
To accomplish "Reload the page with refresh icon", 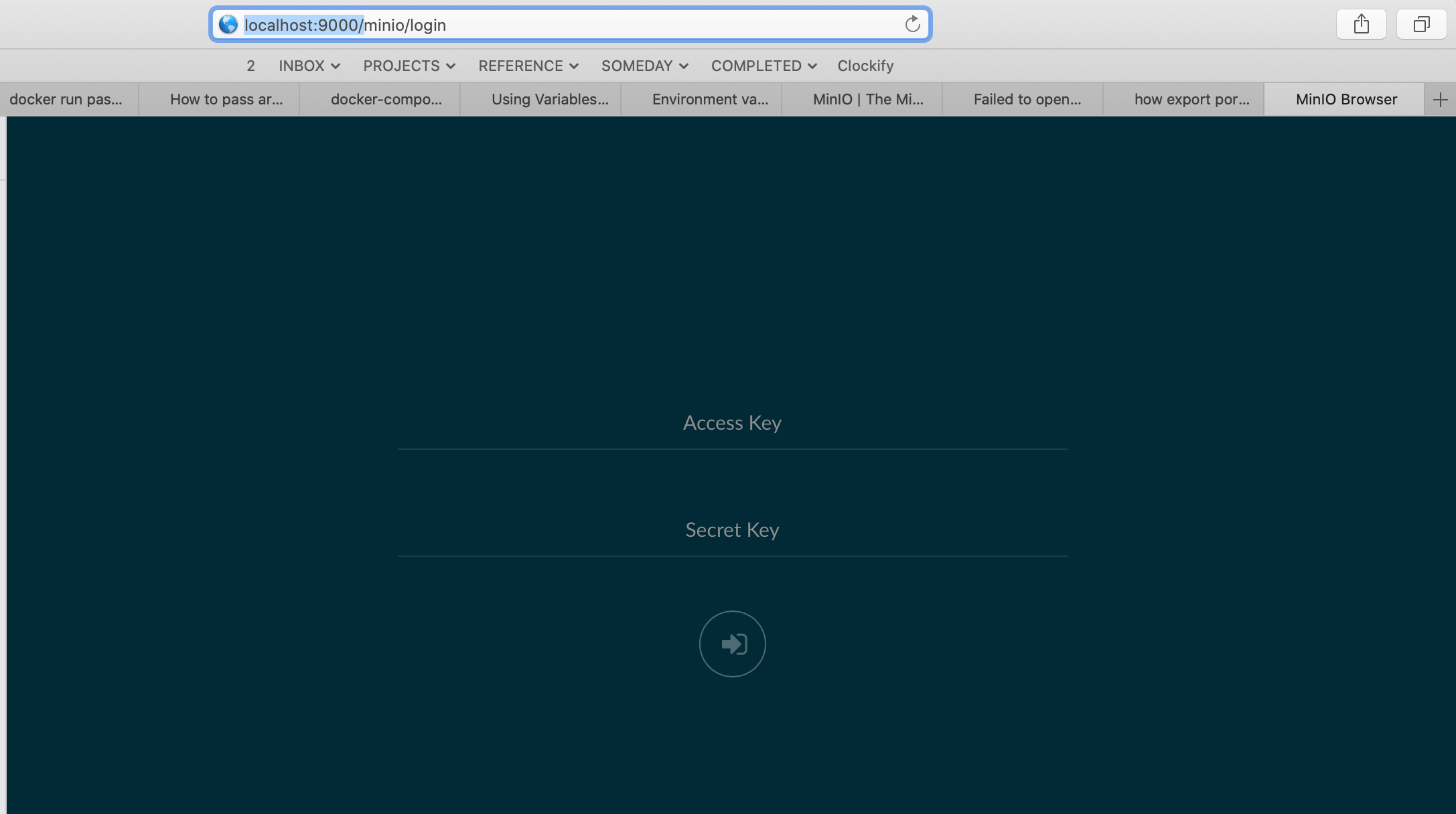I will [x=912, y=25].
